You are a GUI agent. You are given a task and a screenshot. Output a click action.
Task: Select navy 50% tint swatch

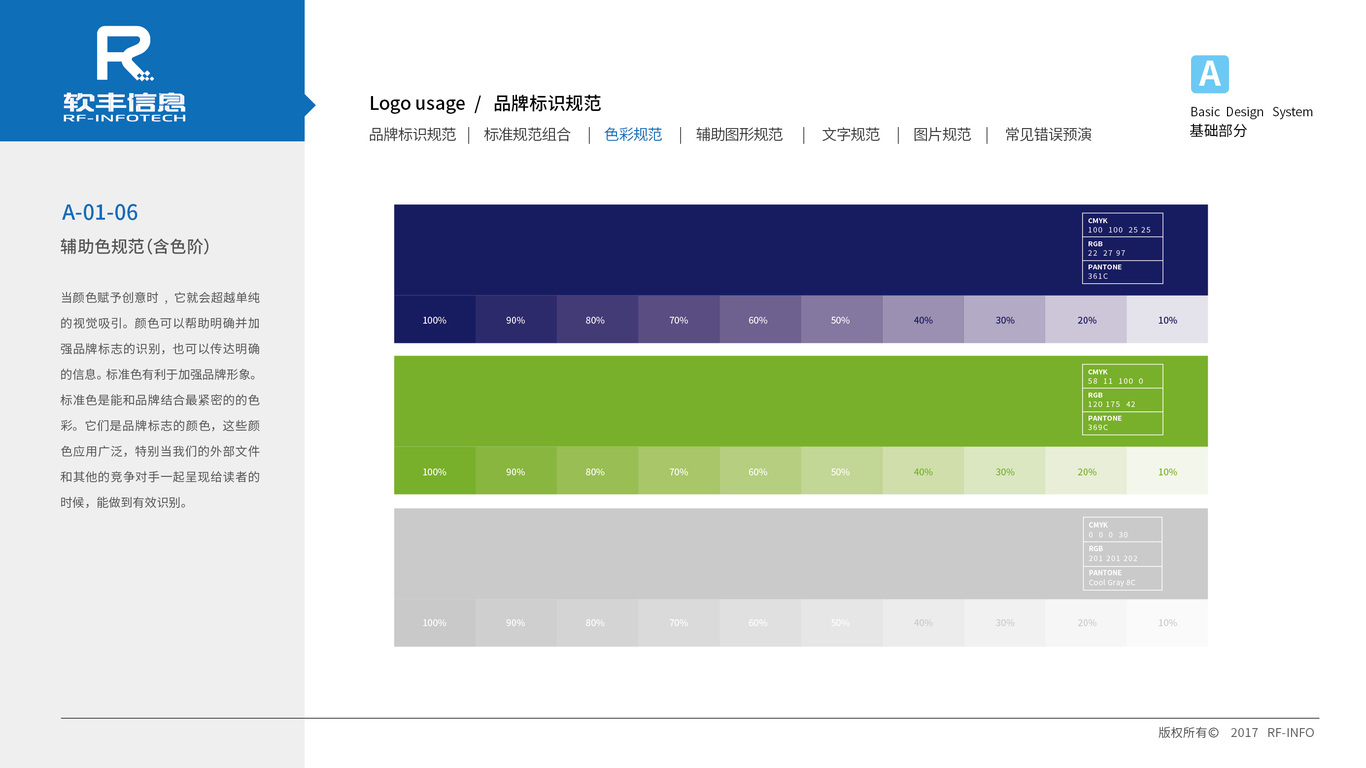pos(842,320)
